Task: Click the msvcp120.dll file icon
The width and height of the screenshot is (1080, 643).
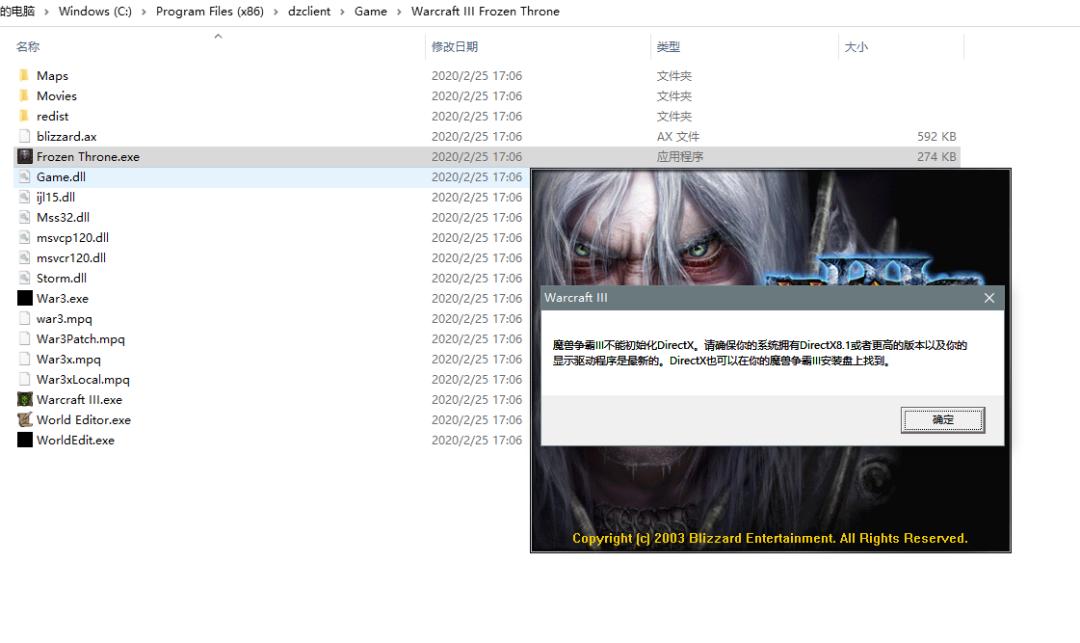Action: (24, 238)
